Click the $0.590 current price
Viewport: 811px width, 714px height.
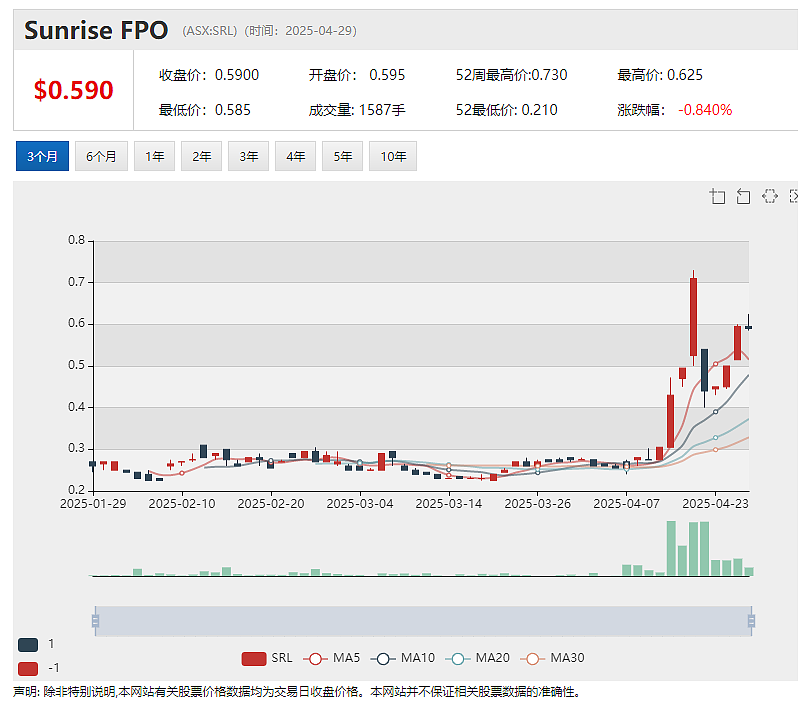tap(73, 90)
